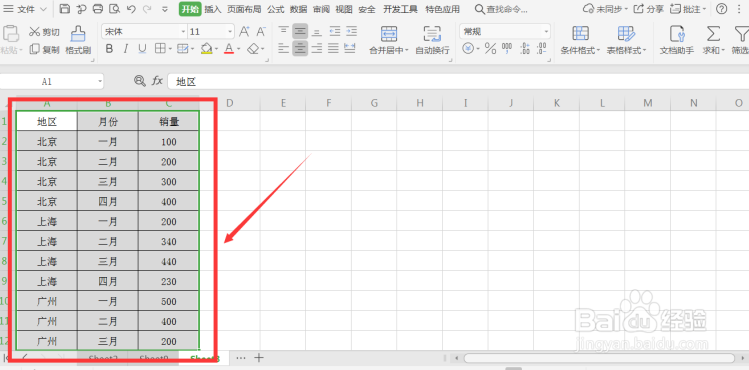
Task: Toggle Bold formatting
Action: tap(109, 49)
